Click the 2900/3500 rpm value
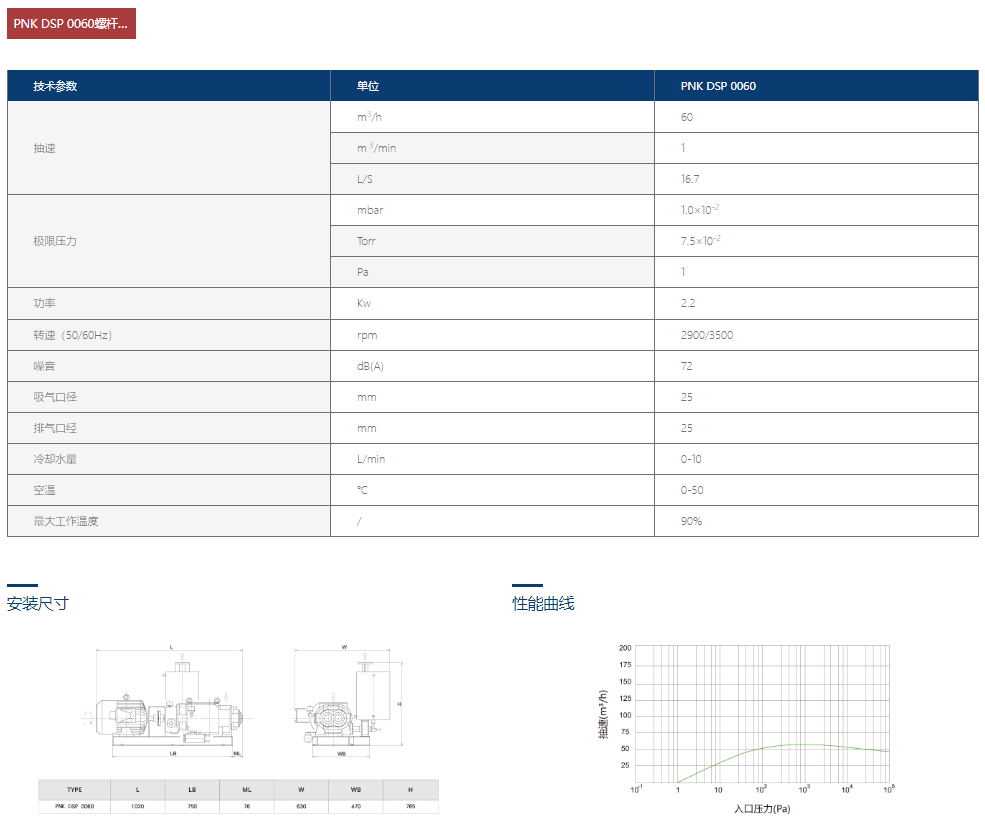The height and width of the screenshot is (833, 985). (x=706, y=335)
